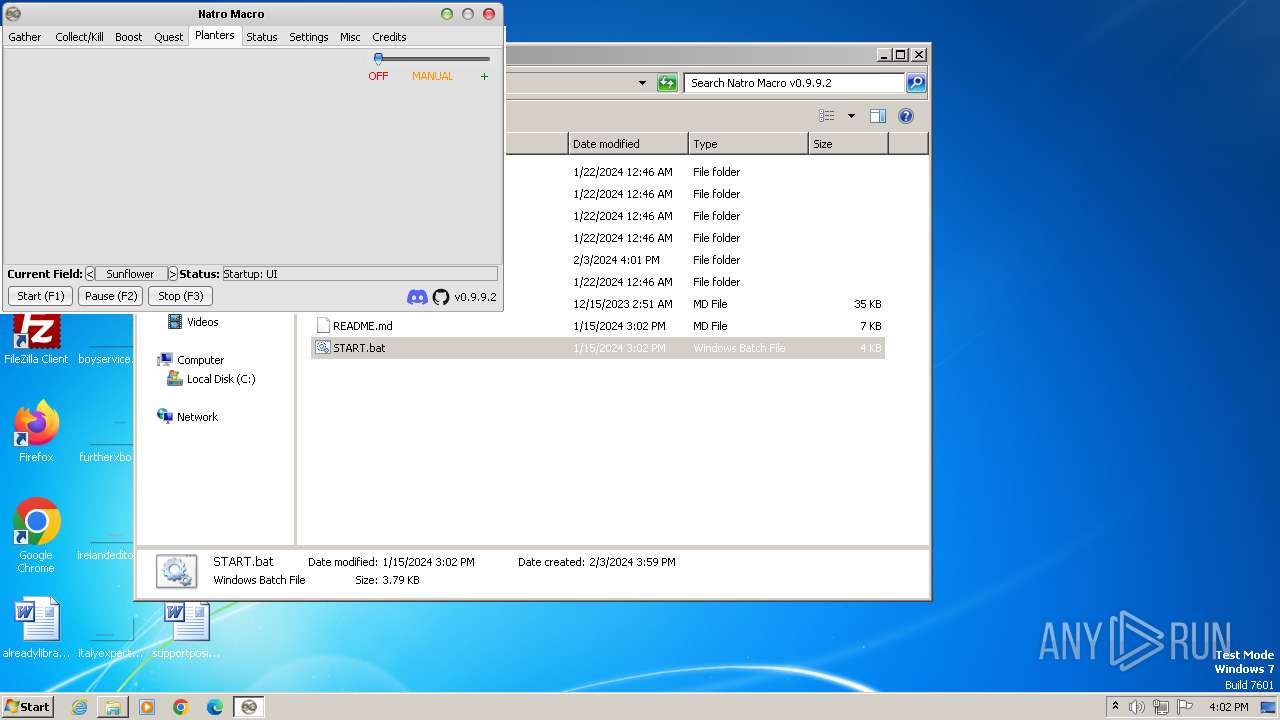This screenshot has width=1280, height=720.
Task: Click the Status field showing Startup: UI
Action: (x=359, y=273)
